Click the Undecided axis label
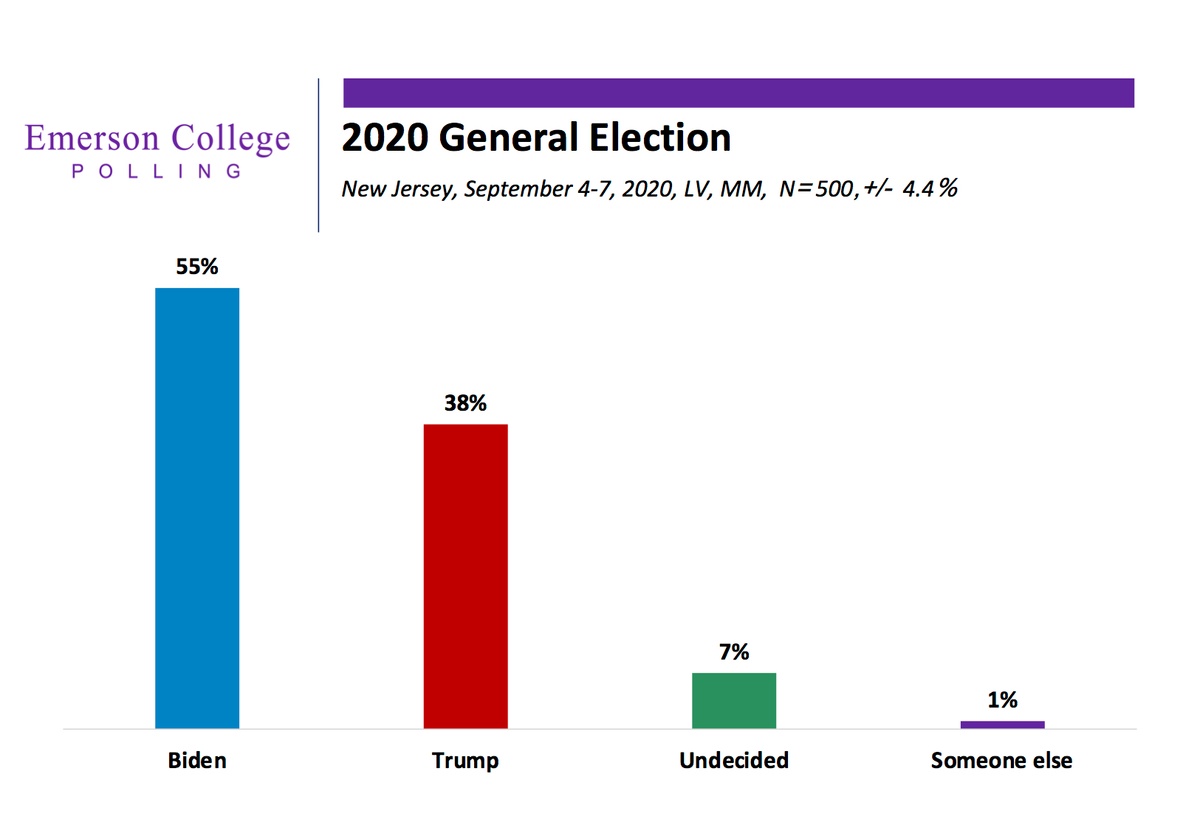1200x831 pixels. click(x=734, y=761)
